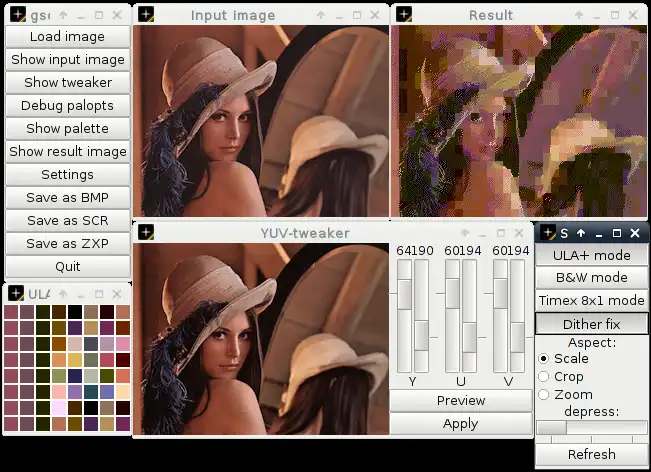Close the settings window
This screenshot has height=472, width=651.
[635, 233]
